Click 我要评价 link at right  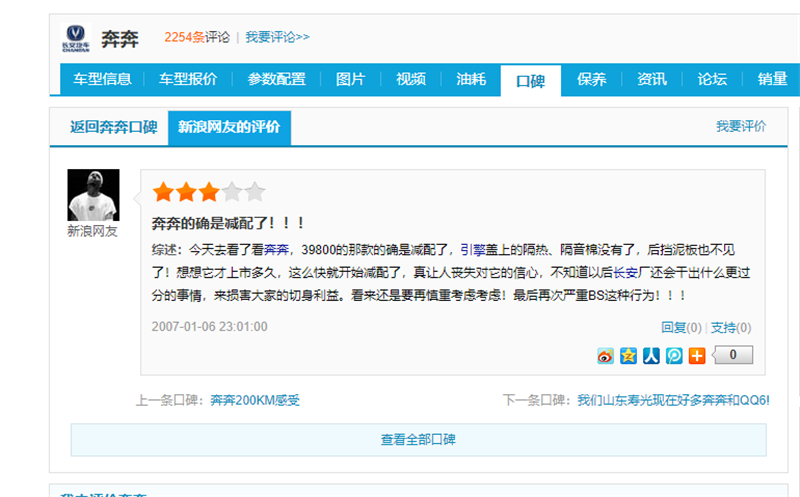click(741, 126)
